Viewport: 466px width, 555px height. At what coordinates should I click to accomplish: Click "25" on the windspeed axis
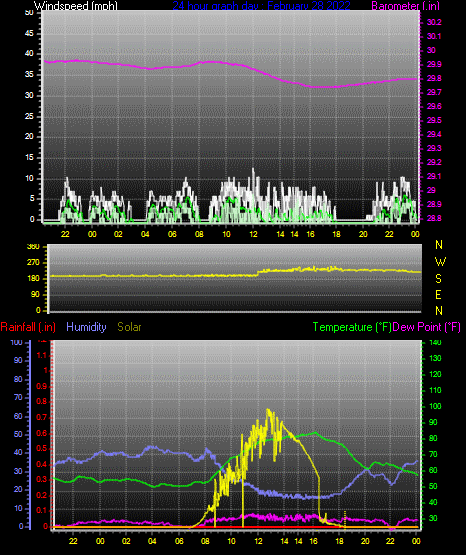tap(29, 116)
